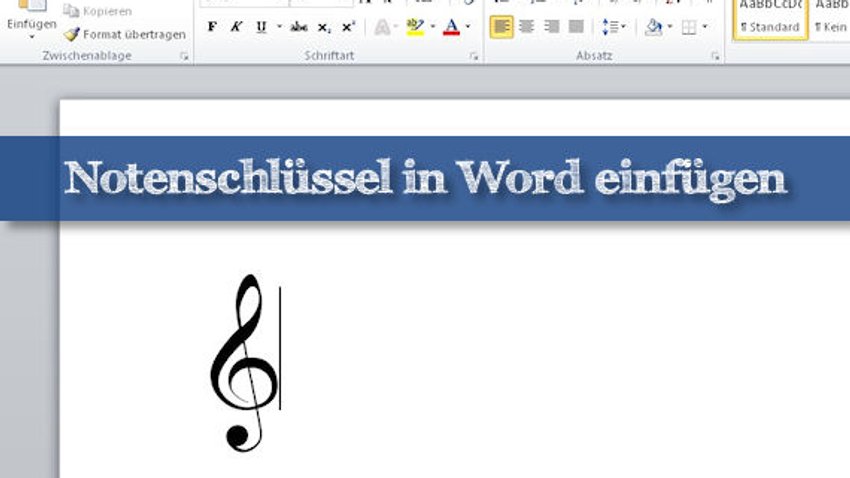Apply strikethrough formatting (abc)
This screenshot has width=850, height=478.
(x=299, y=27)
